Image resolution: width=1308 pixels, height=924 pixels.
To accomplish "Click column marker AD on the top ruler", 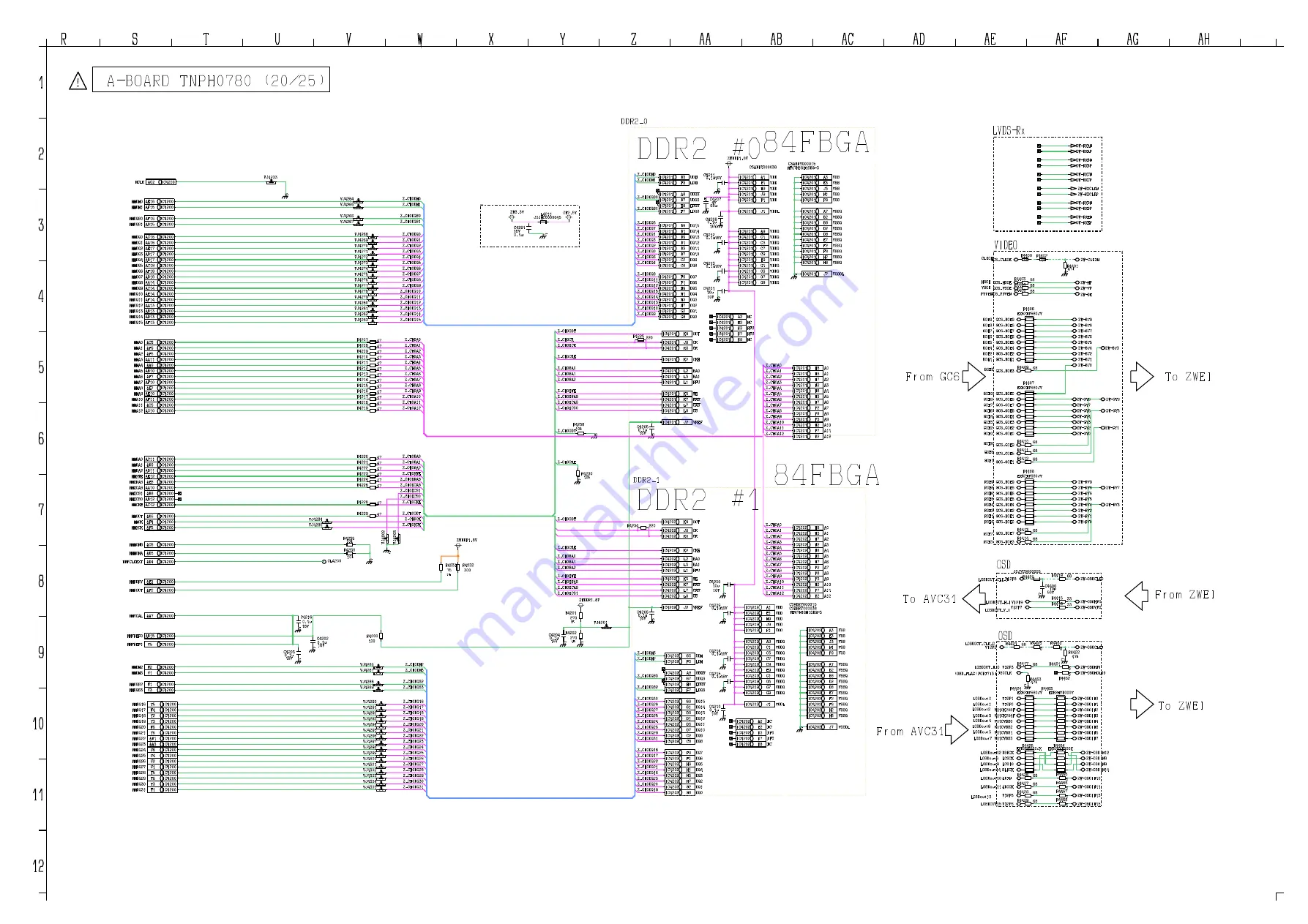I will pyautogui.click(x=919, y=39).
